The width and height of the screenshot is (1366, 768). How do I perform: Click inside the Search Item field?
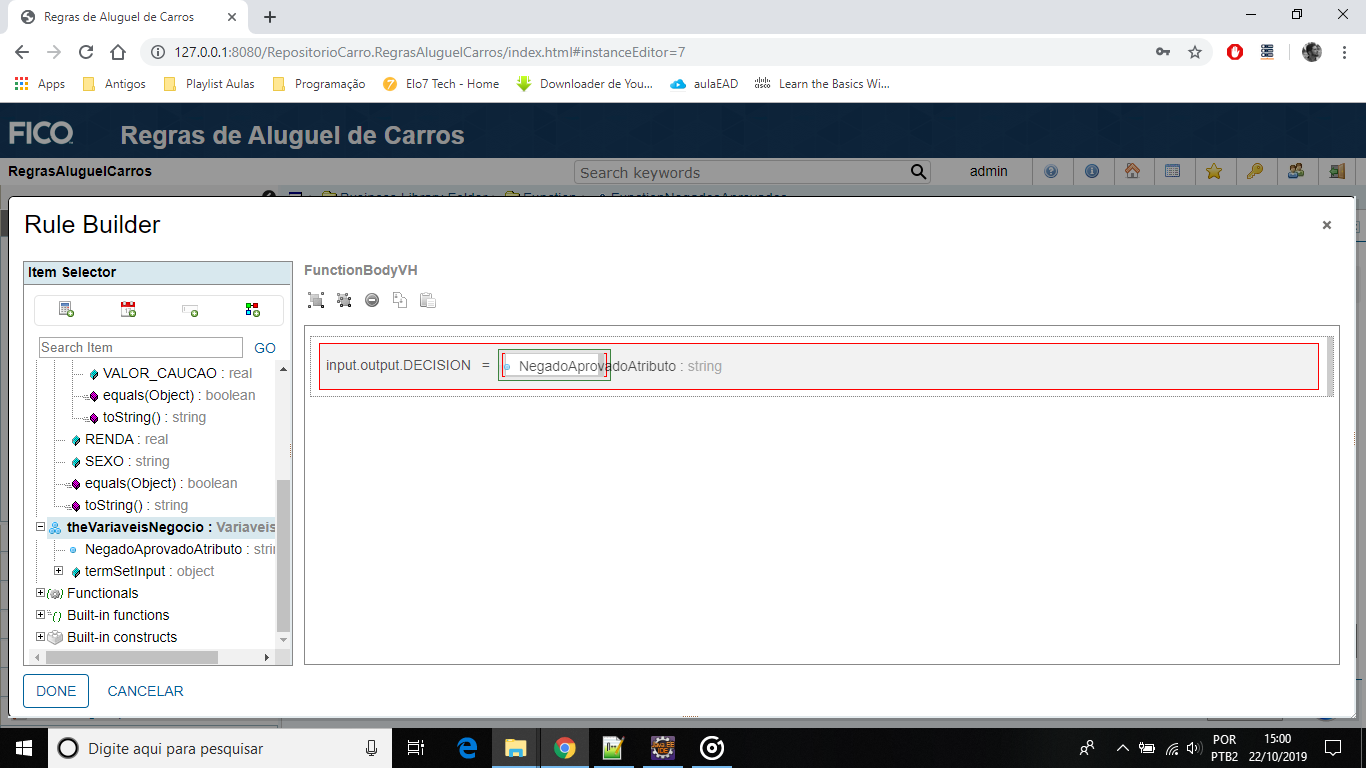point(140,347)
